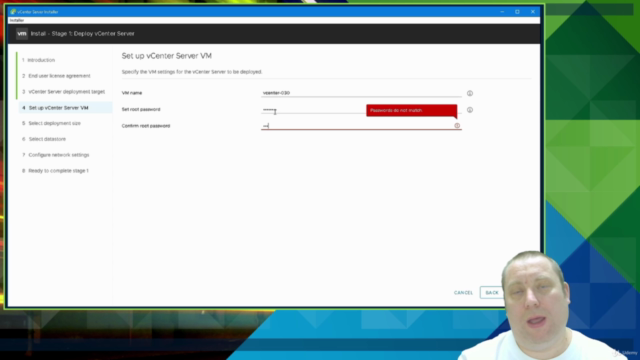This screenshot has height=360, width=640.
Task: Click the Set root password label
Action: [x=141, y=109]
